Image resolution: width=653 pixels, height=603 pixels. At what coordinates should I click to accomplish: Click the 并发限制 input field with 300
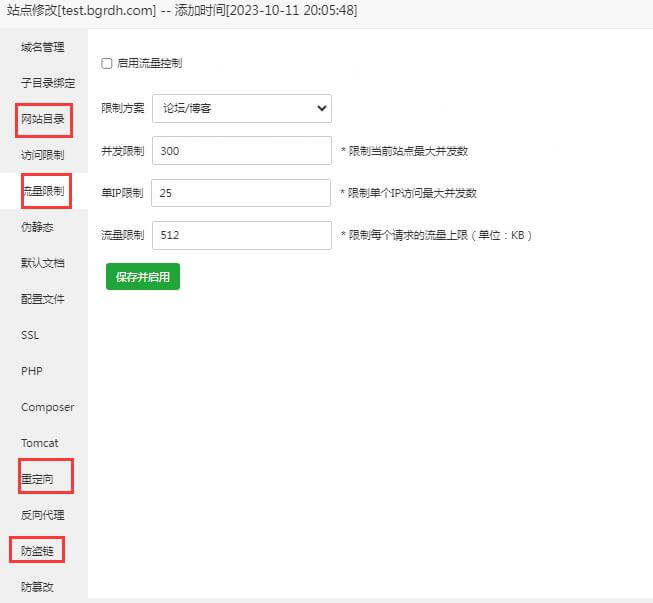(x=242, y=151)
